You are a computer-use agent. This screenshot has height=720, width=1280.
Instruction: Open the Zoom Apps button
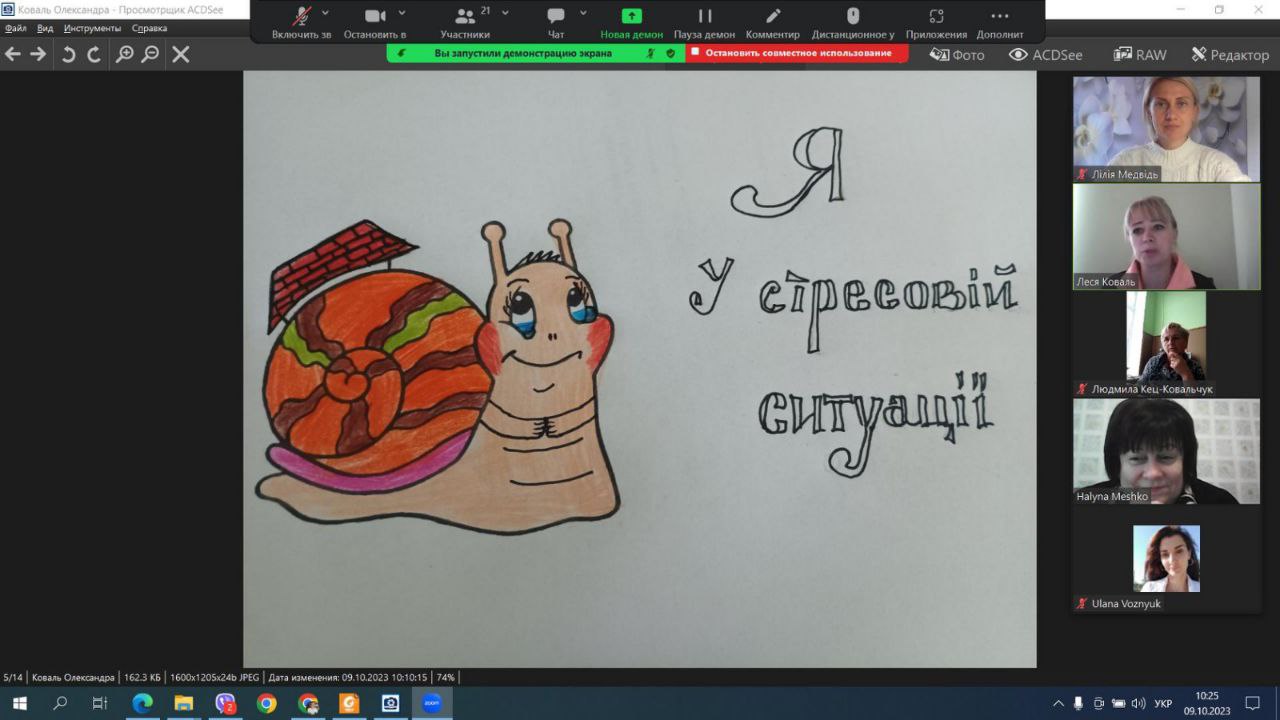(936, 17)
